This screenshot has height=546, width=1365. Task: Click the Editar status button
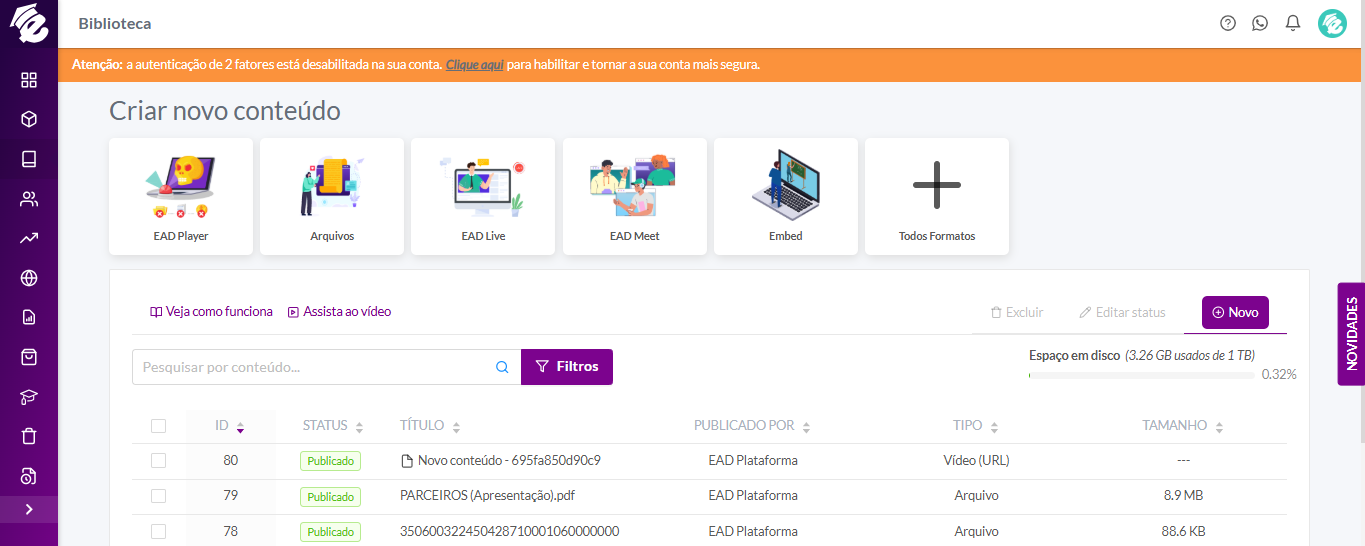(x=1122, y=312)
